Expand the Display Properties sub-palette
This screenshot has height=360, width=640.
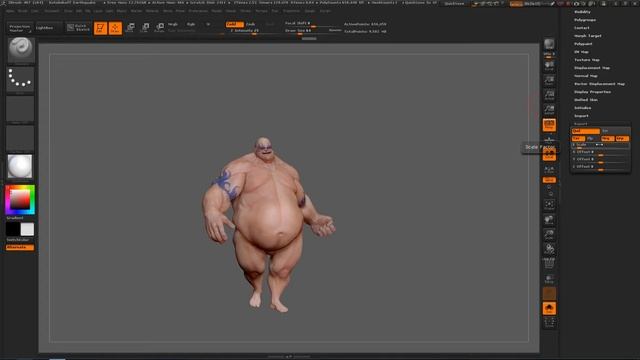(592, 92)
